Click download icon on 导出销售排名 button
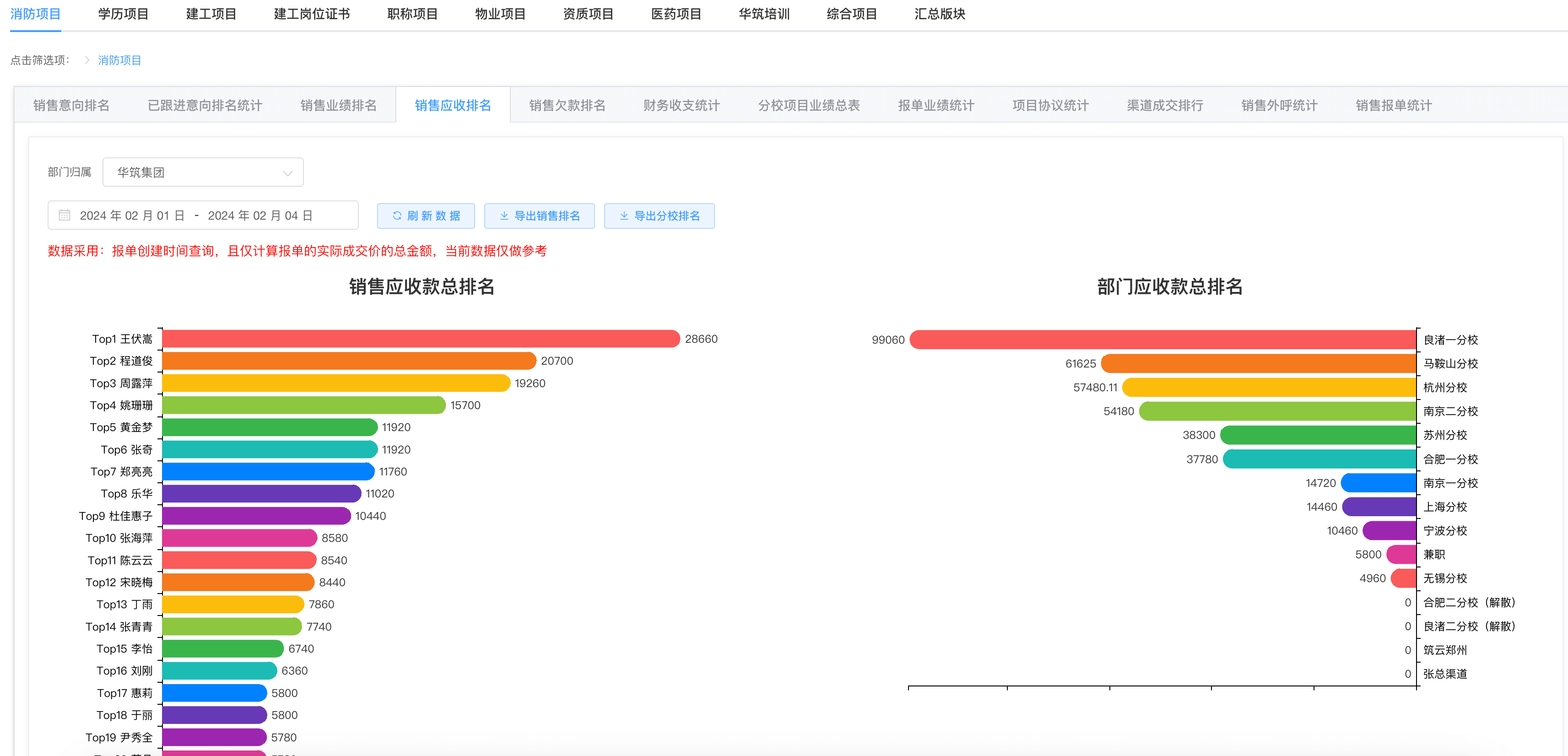1568x756 pixels. click(x=504, y=216)
